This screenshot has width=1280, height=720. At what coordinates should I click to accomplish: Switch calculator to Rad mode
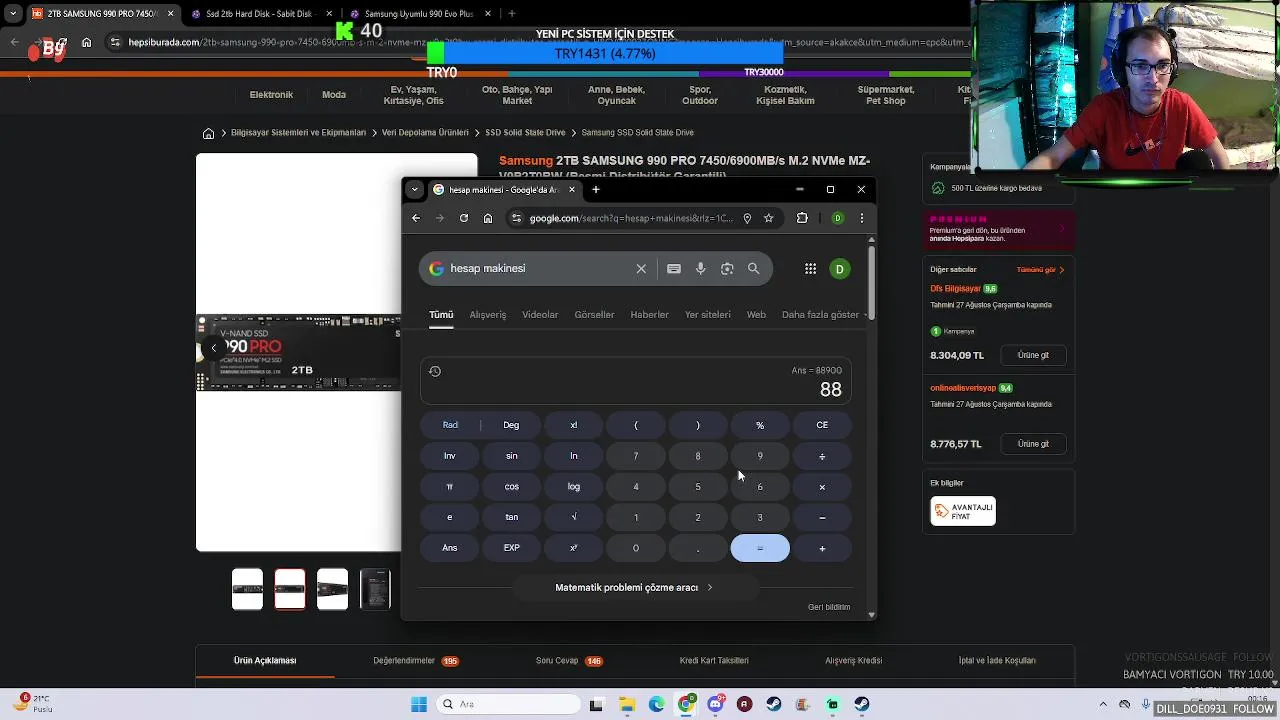coord(450,425)
